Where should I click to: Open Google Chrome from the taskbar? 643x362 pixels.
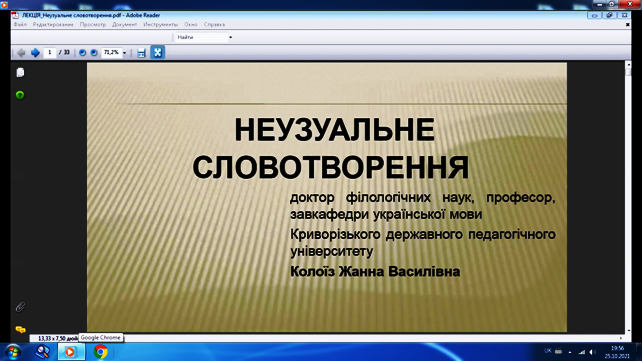100,352
